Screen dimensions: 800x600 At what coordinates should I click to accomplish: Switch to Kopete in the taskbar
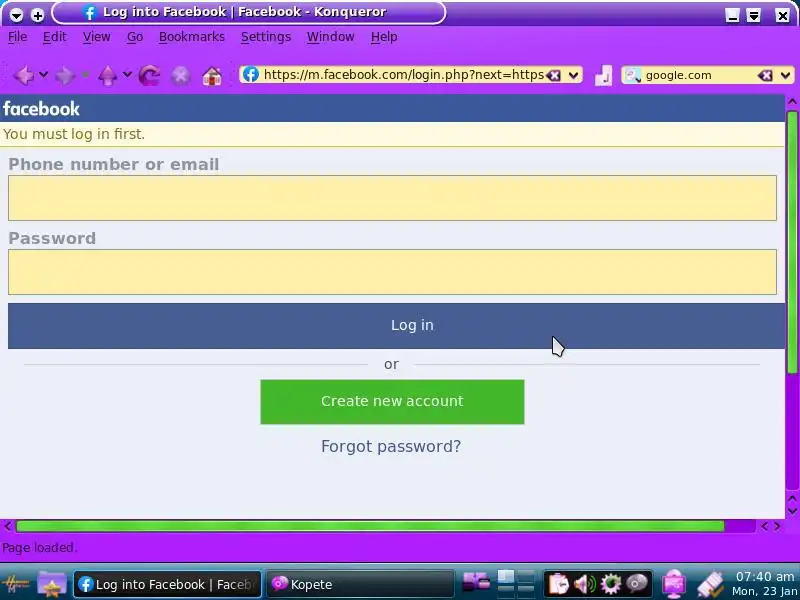point(360,584)
